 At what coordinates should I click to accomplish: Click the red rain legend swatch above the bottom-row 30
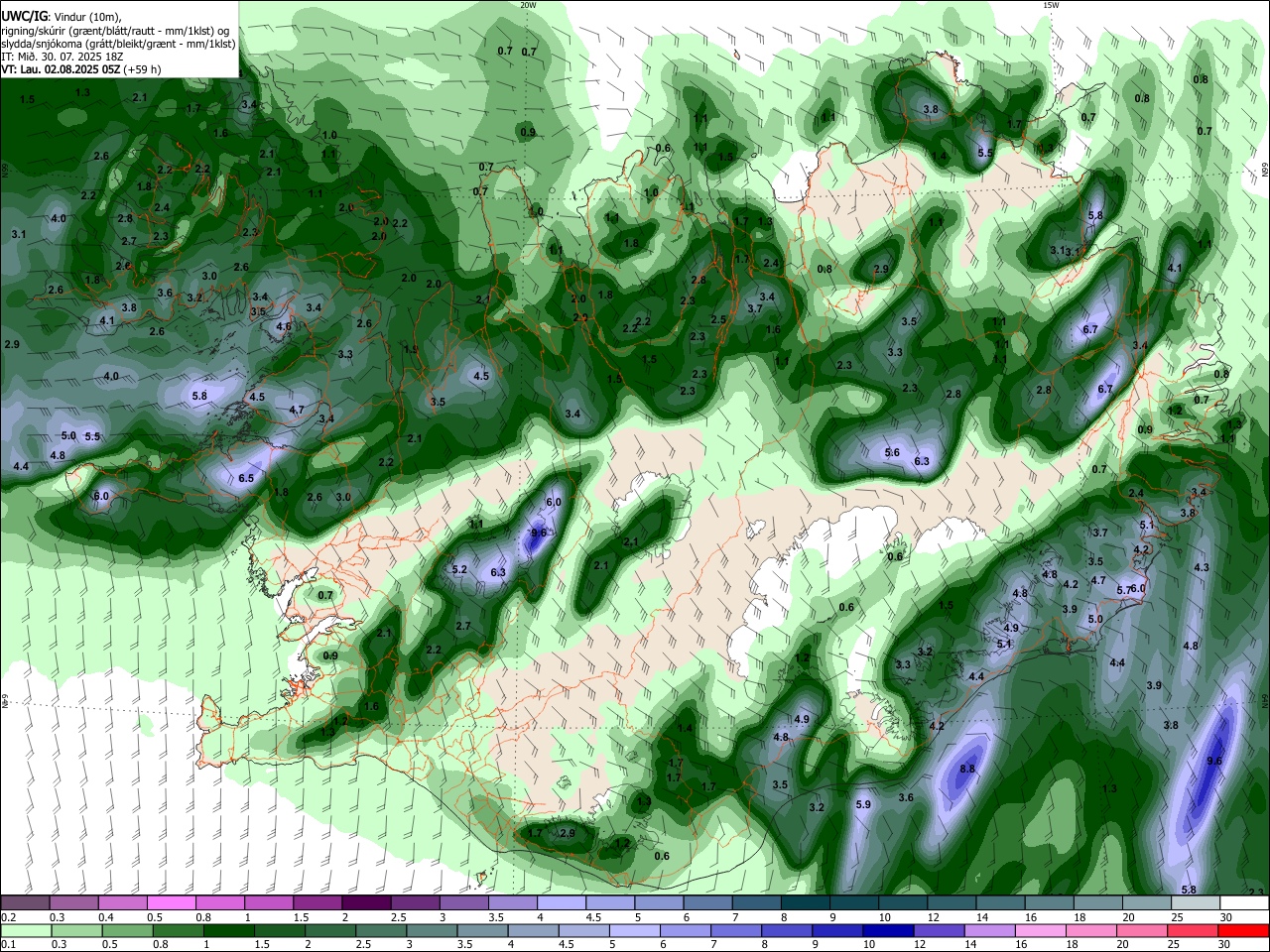point(1245,931)
